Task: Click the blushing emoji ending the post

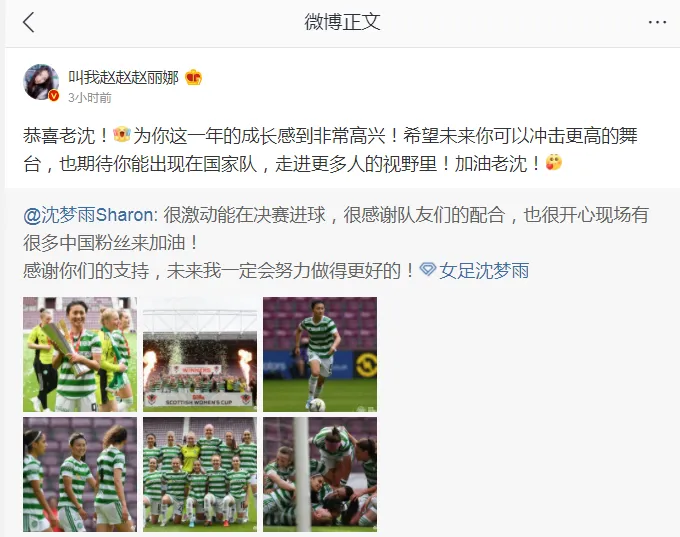Action: [x=554, y=163]
